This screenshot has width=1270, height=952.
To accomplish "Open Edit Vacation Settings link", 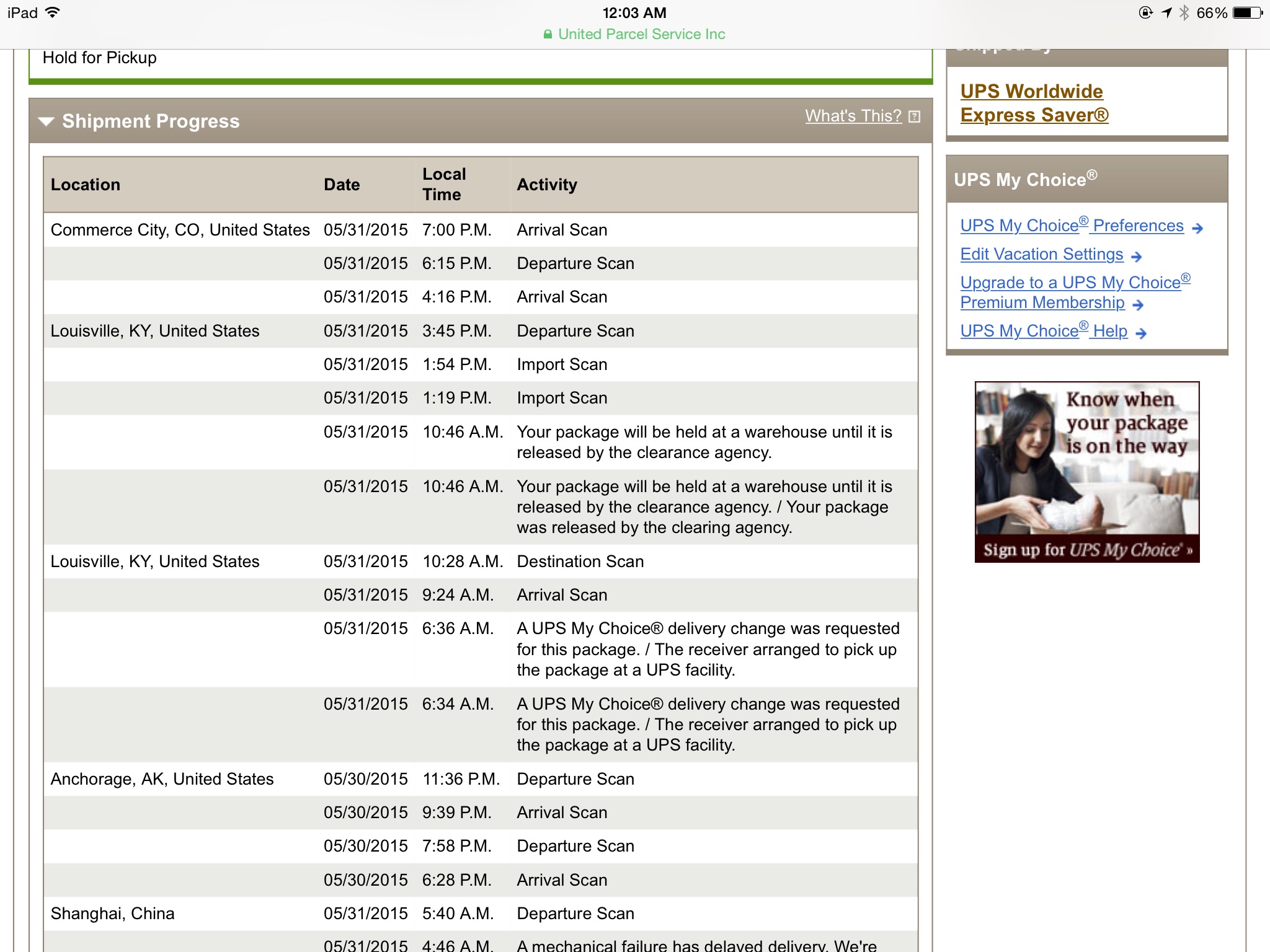I will pyautogui.click(x=1041, y=254).
